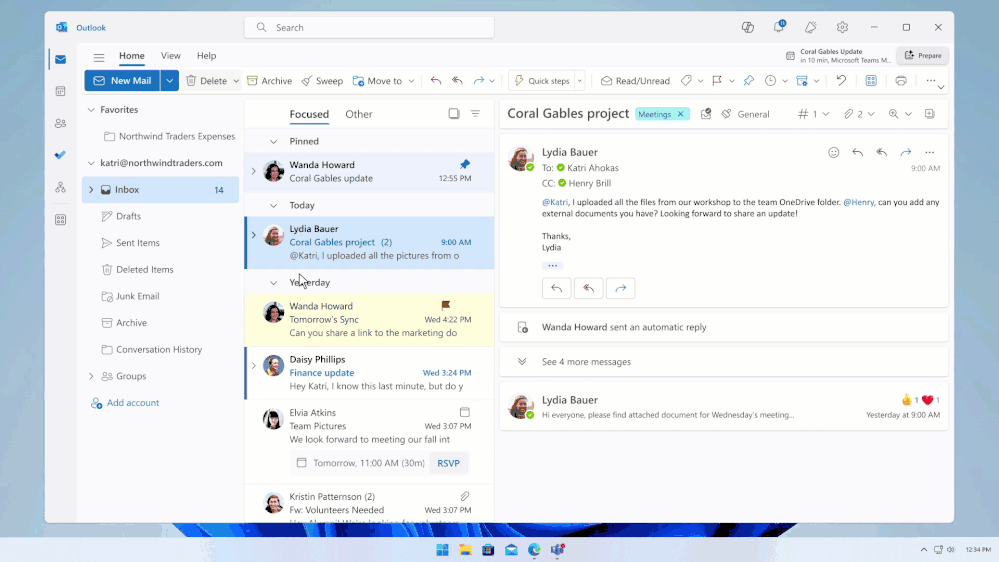Click the Flag icon in the ribbon
The width and height of the screenshot is (999, 562).
click(717, 80)
